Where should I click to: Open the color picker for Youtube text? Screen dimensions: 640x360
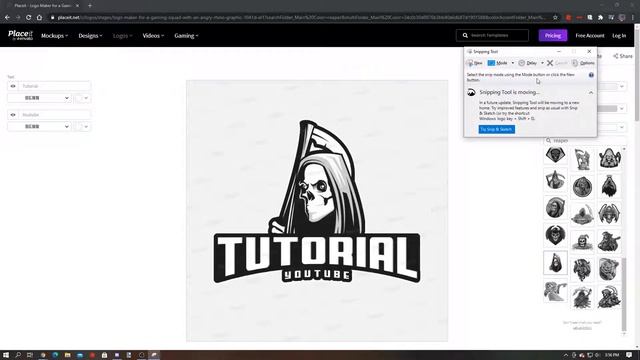tap(82, 127)
